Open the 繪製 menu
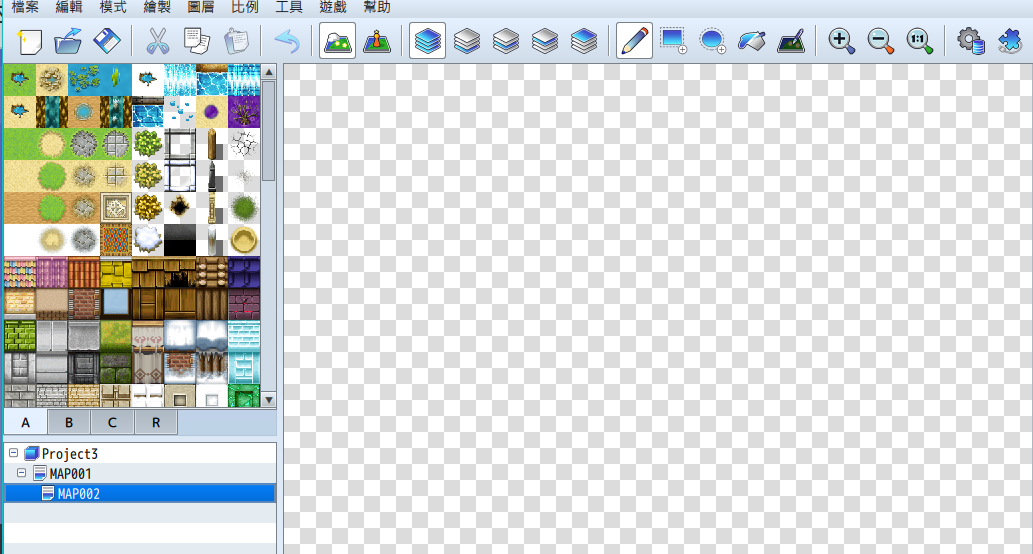 coord(157,7)
